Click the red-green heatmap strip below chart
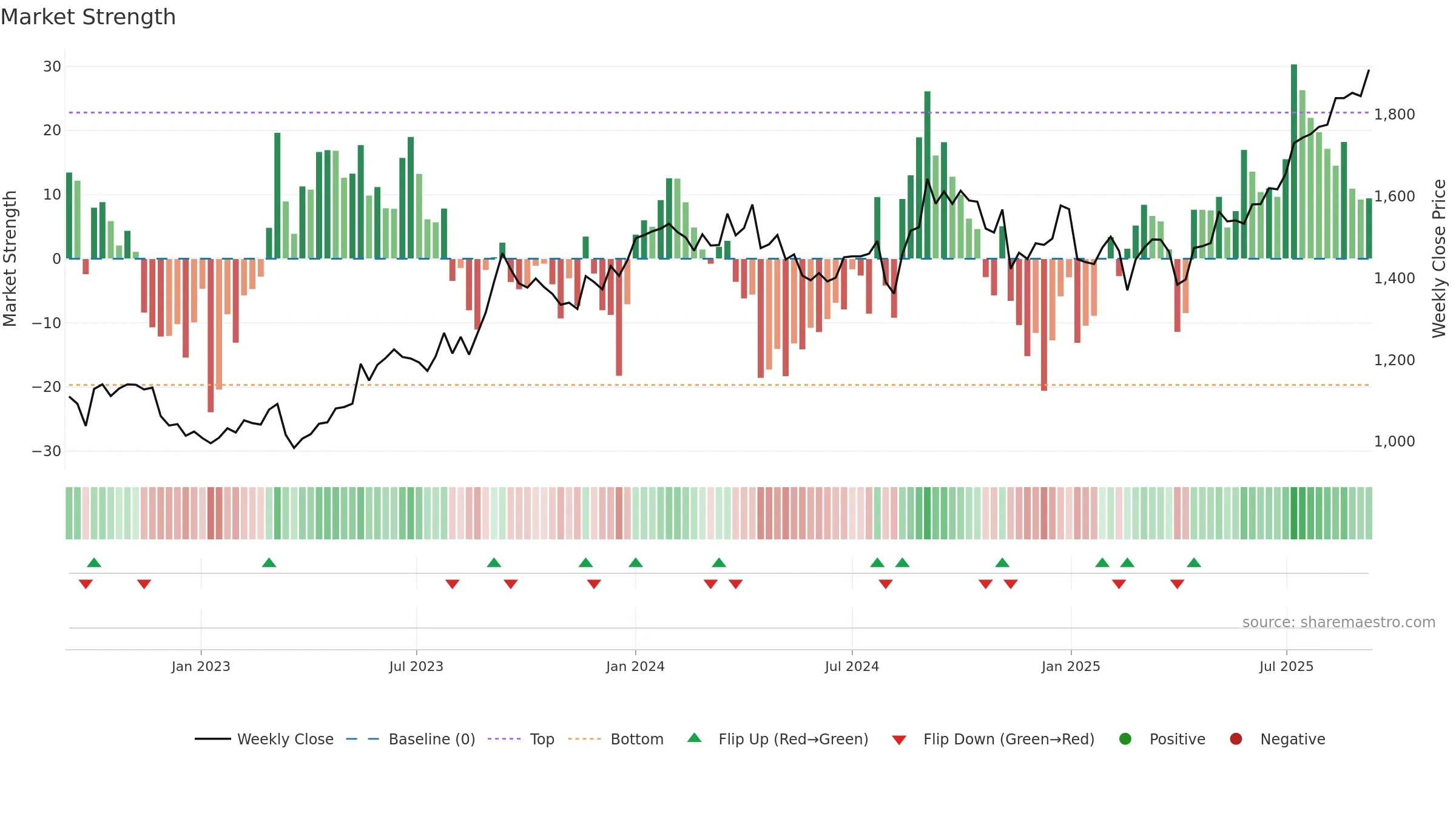 tap(719, 513)
